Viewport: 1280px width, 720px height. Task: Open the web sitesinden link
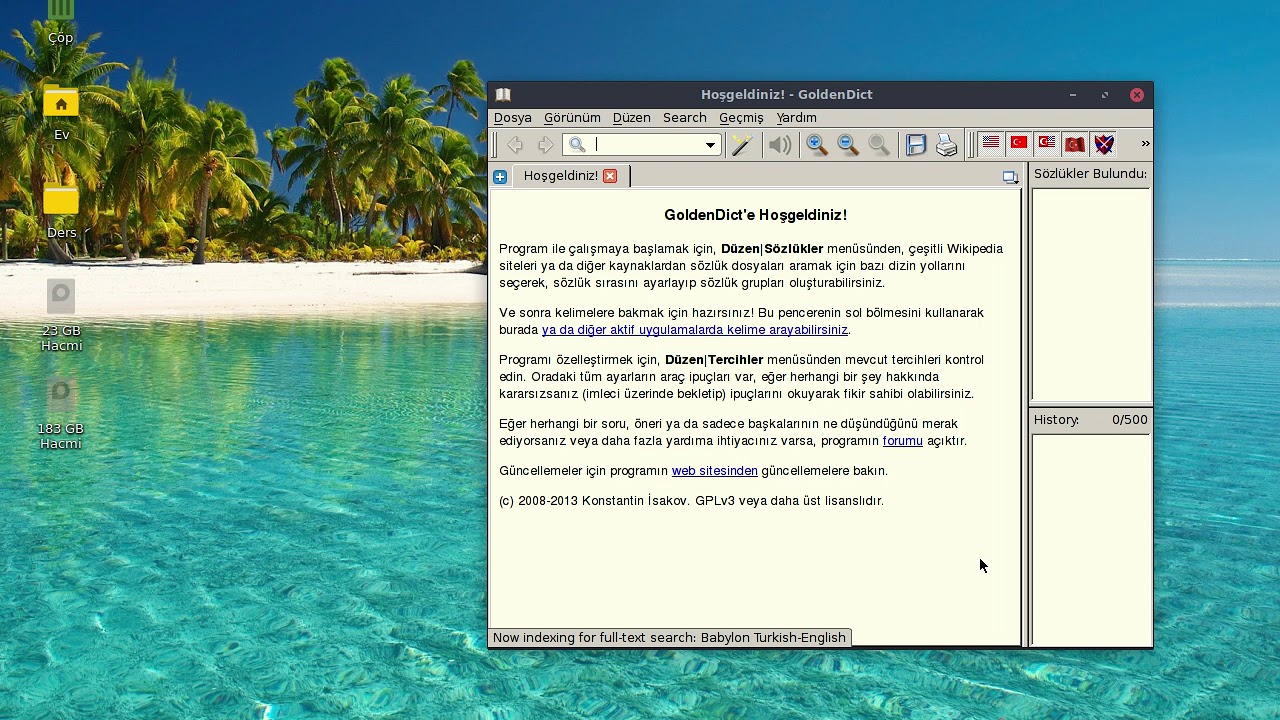pyautogui.click(x=715, y=471)
